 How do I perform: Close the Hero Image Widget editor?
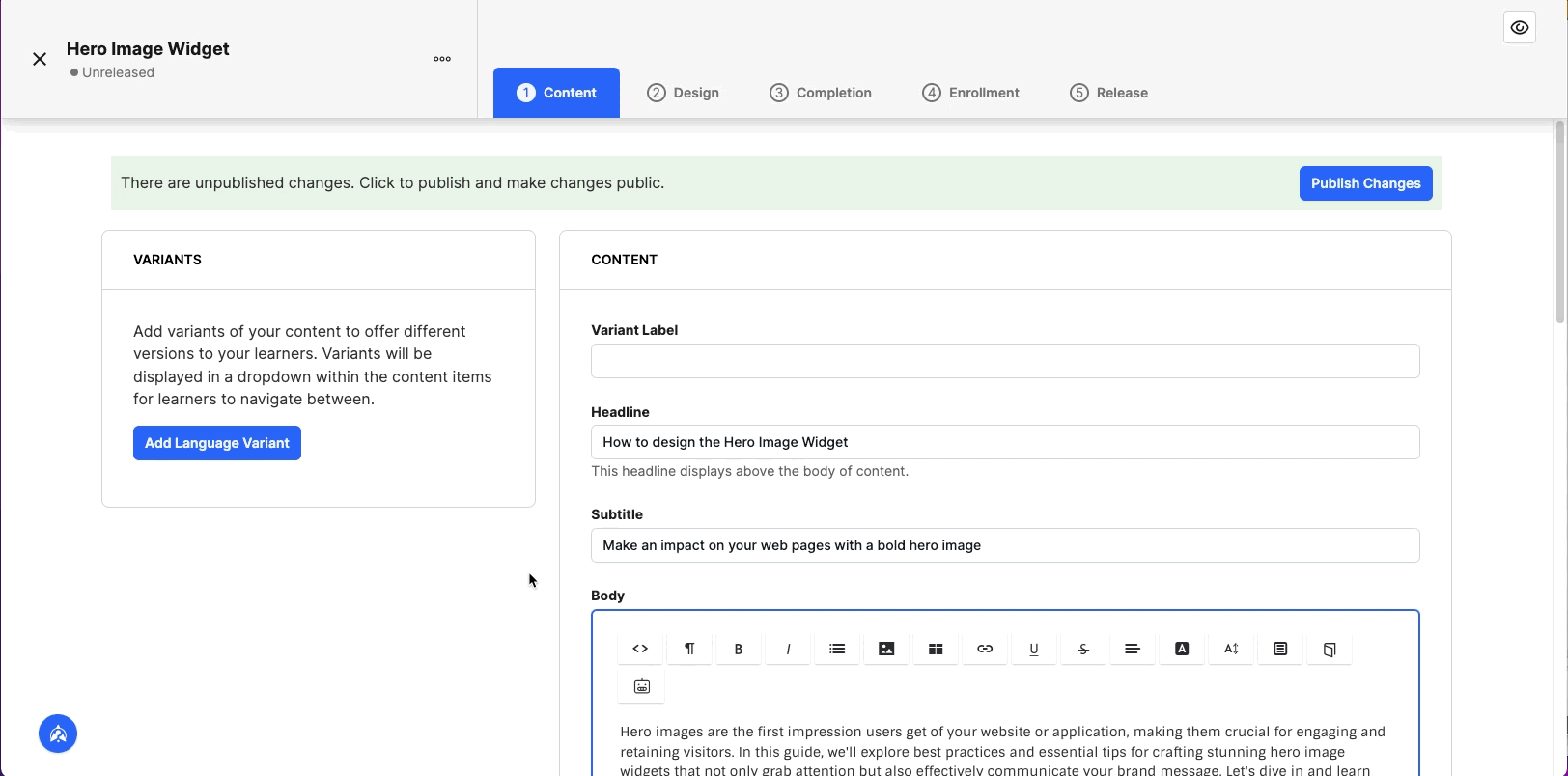40,59
